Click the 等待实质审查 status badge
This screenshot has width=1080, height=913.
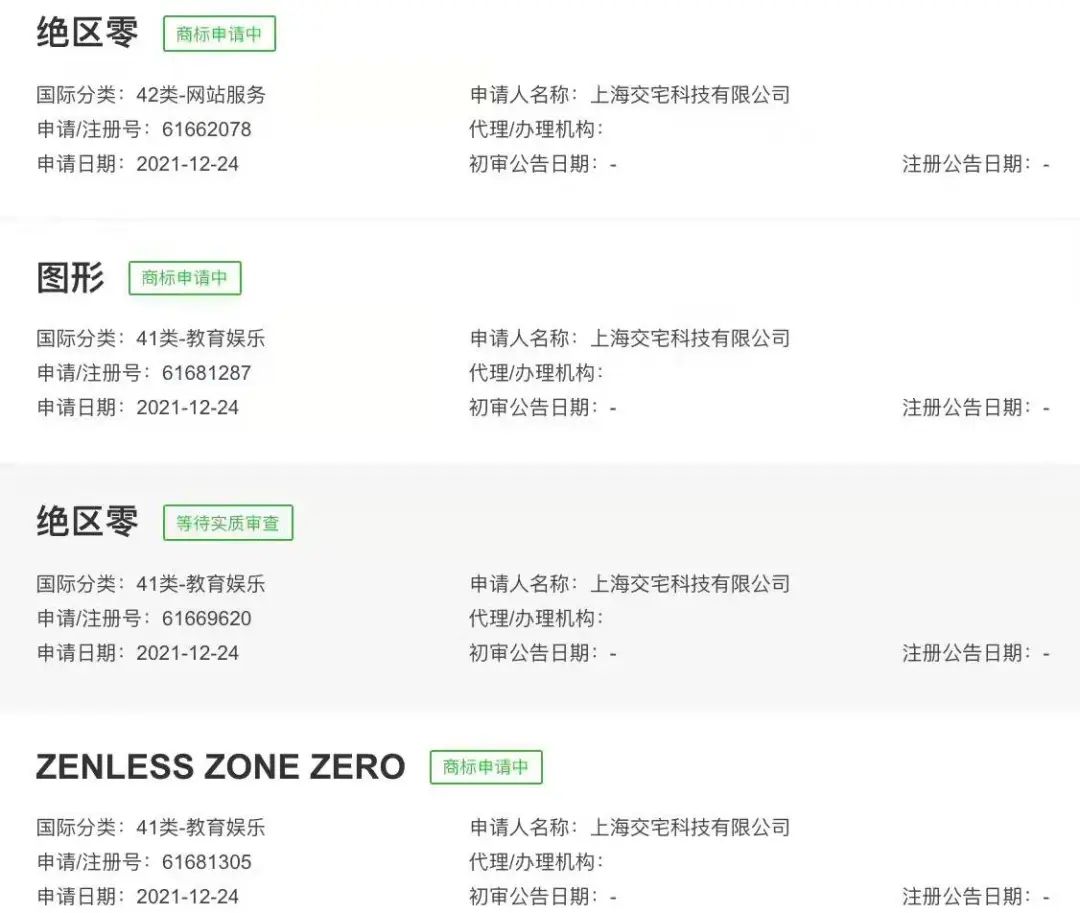[x=228, y=523]
